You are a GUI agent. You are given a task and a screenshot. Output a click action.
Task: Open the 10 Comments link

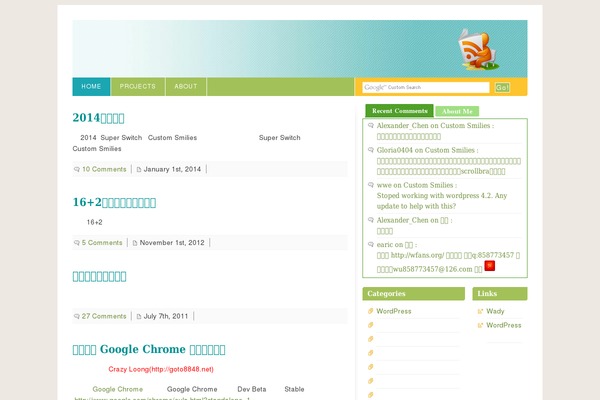104,169
